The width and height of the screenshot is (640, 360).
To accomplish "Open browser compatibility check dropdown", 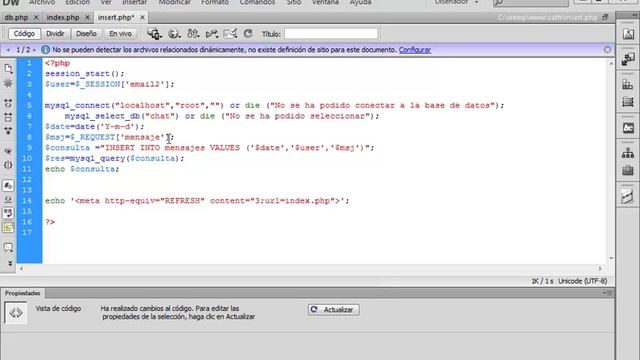I will [230, 34].
